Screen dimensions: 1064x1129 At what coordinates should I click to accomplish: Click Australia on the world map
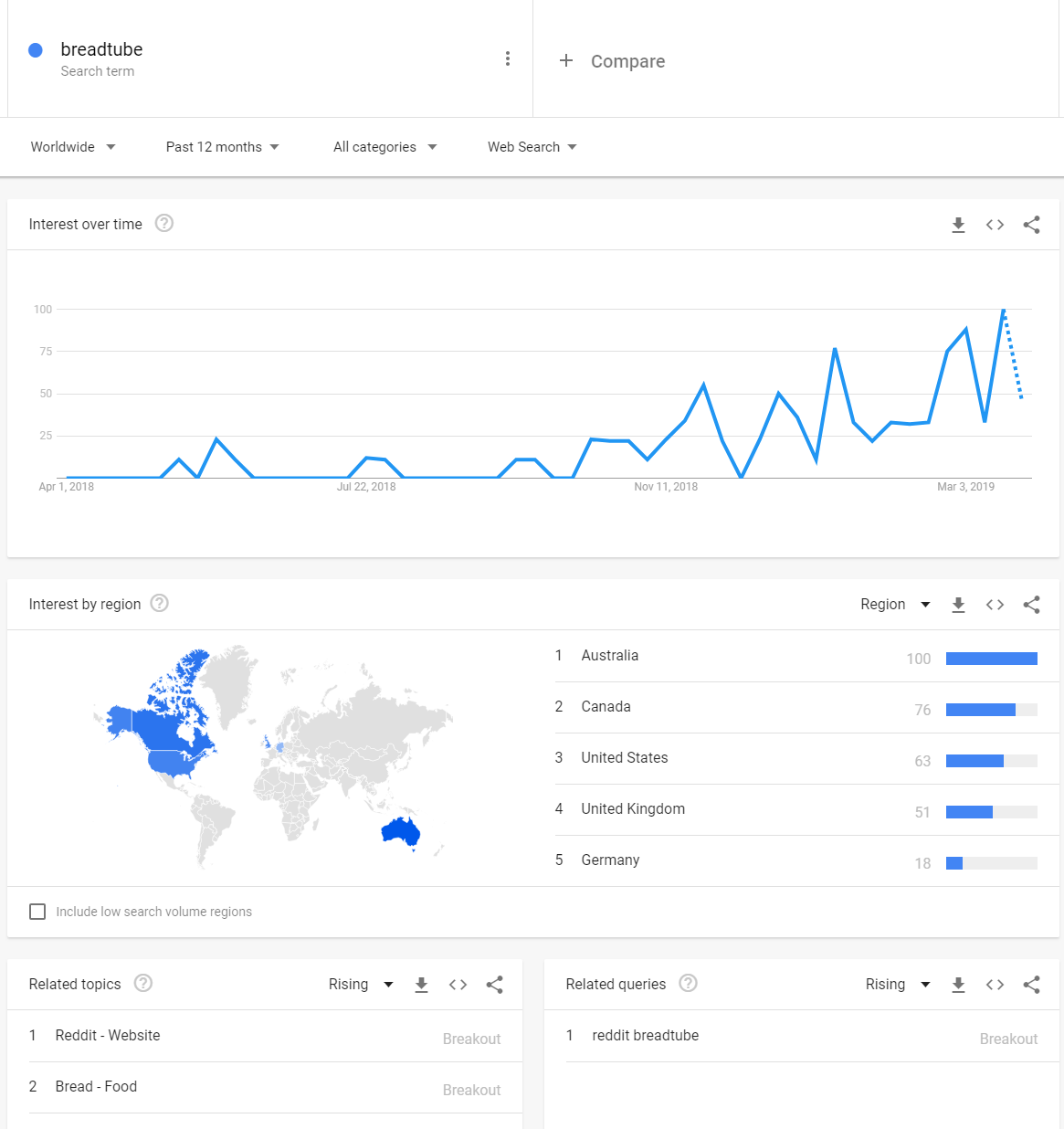400,832
